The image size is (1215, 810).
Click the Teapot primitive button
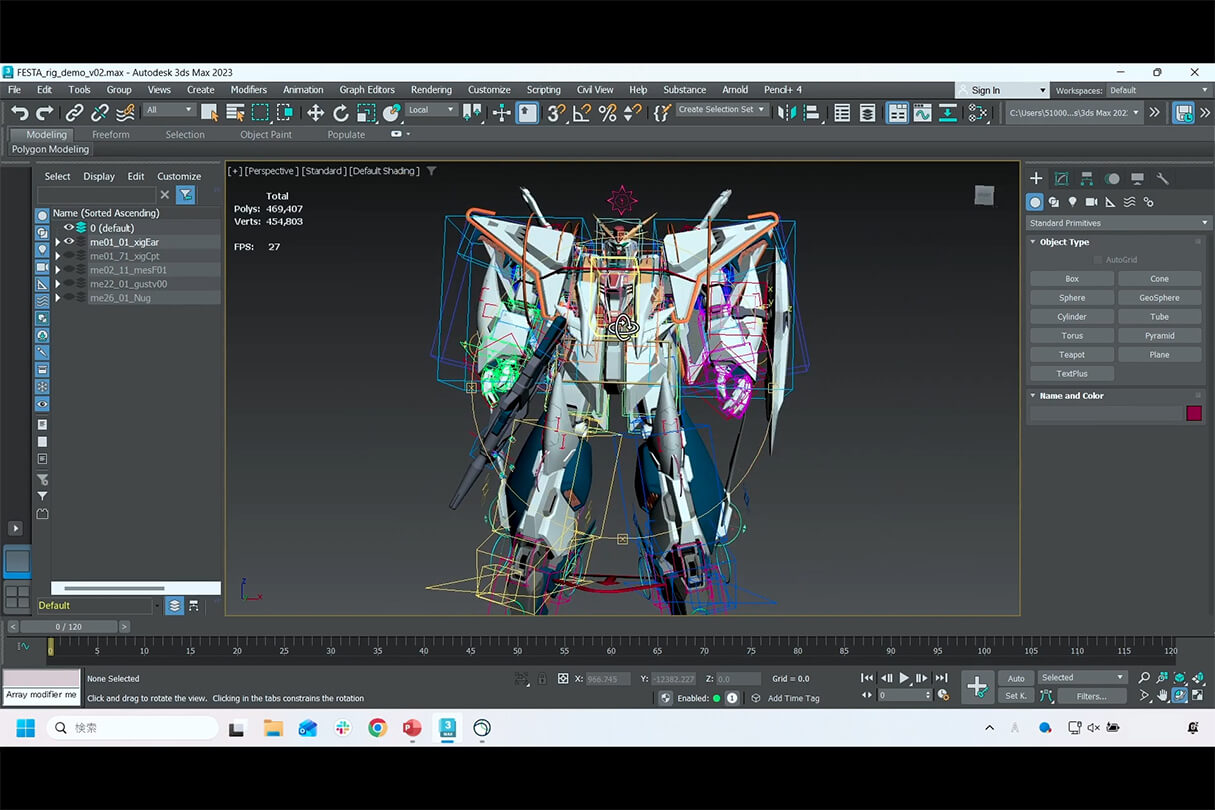point(1072,355)
